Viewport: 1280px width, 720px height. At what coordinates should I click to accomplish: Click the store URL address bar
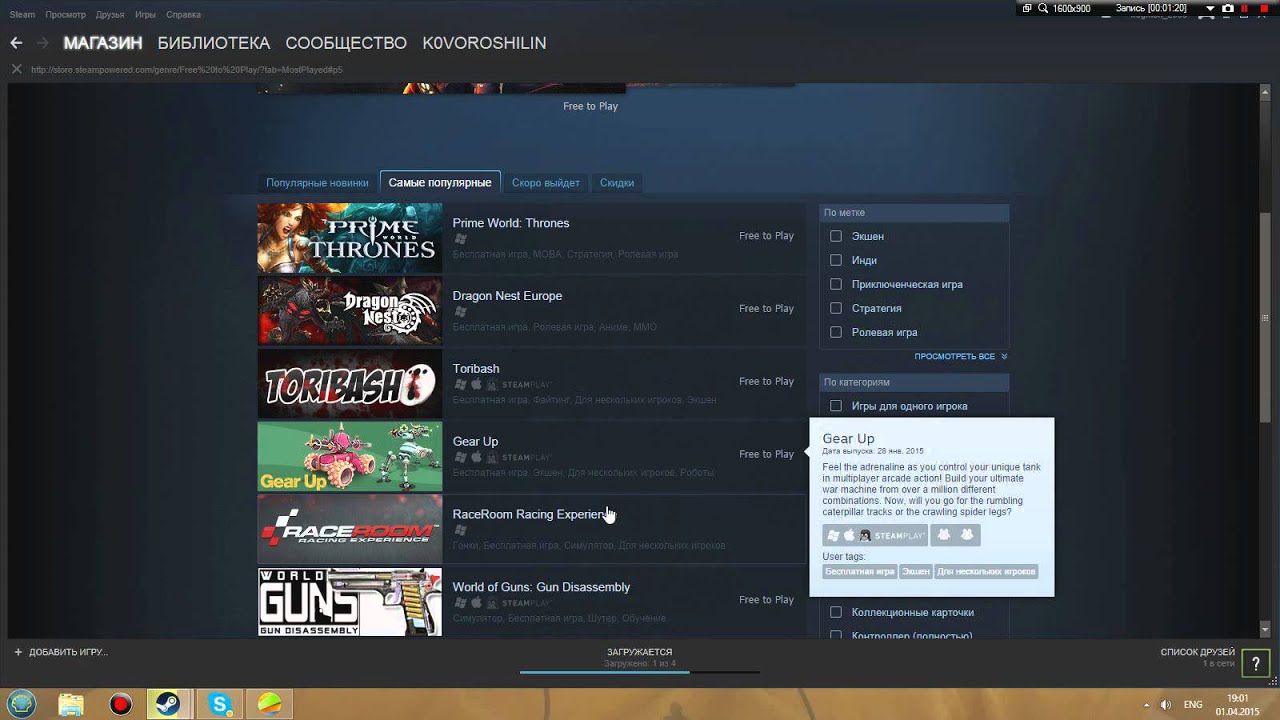pos(187,70)
